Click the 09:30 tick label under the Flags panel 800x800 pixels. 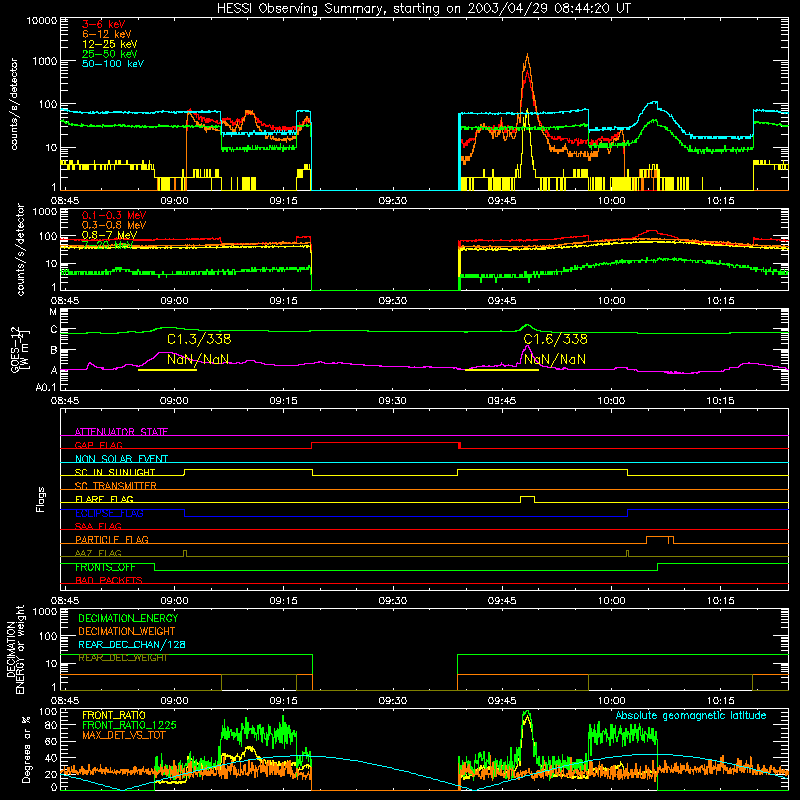click(x=392, y=601)
